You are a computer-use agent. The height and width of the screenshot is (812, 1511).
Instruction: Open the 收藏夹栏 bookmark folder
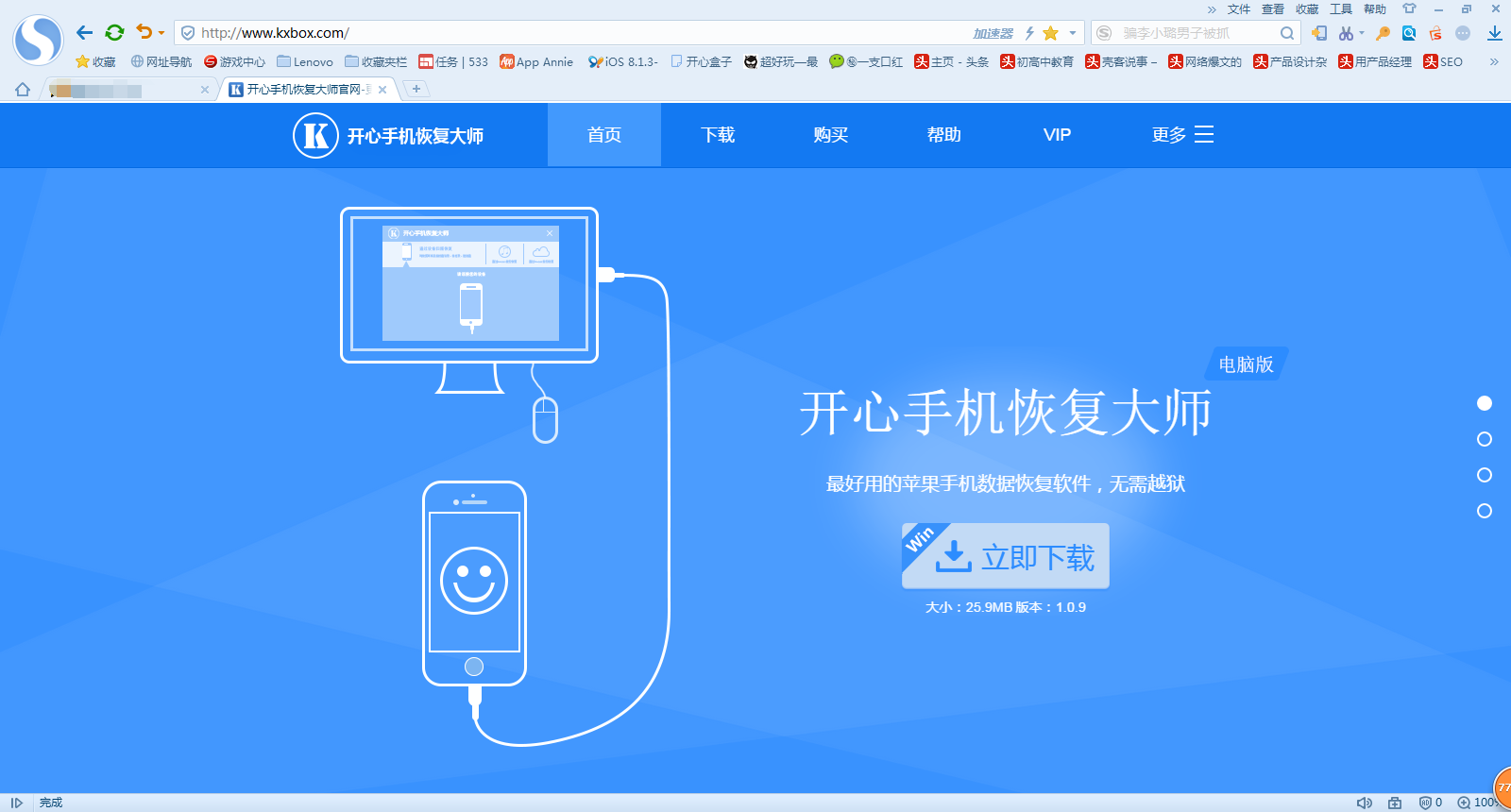click(x=376, y=61)
